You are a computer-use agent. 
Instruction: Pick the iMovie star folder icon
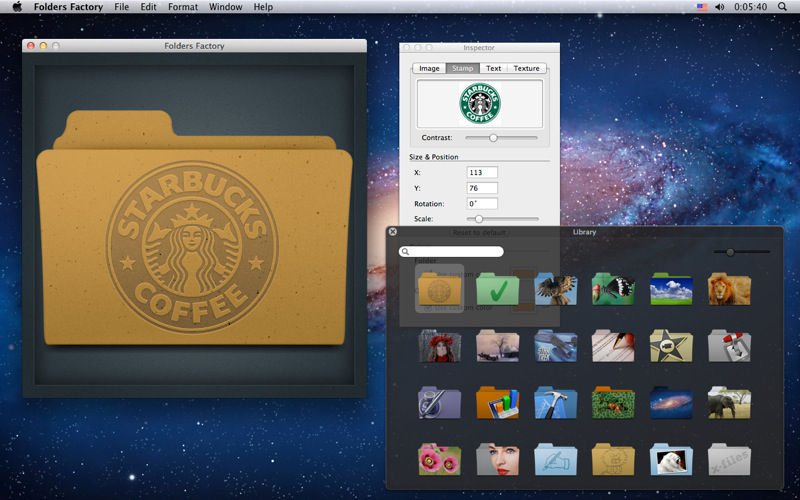671,346
